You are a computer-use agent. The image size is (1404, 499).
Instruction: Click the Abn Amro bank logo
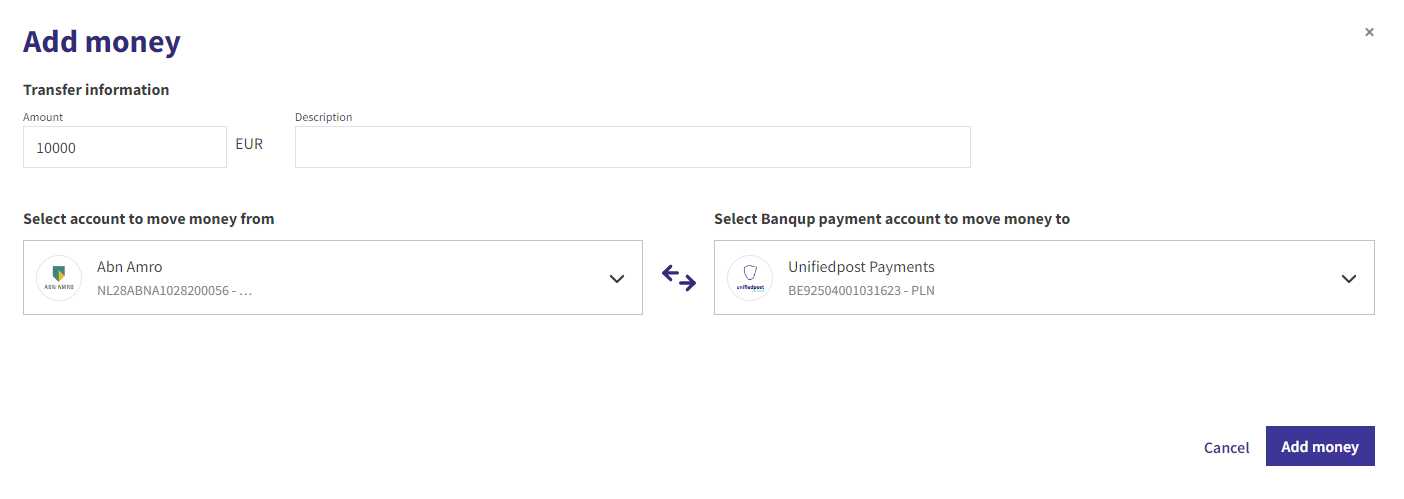click(59, 278)
